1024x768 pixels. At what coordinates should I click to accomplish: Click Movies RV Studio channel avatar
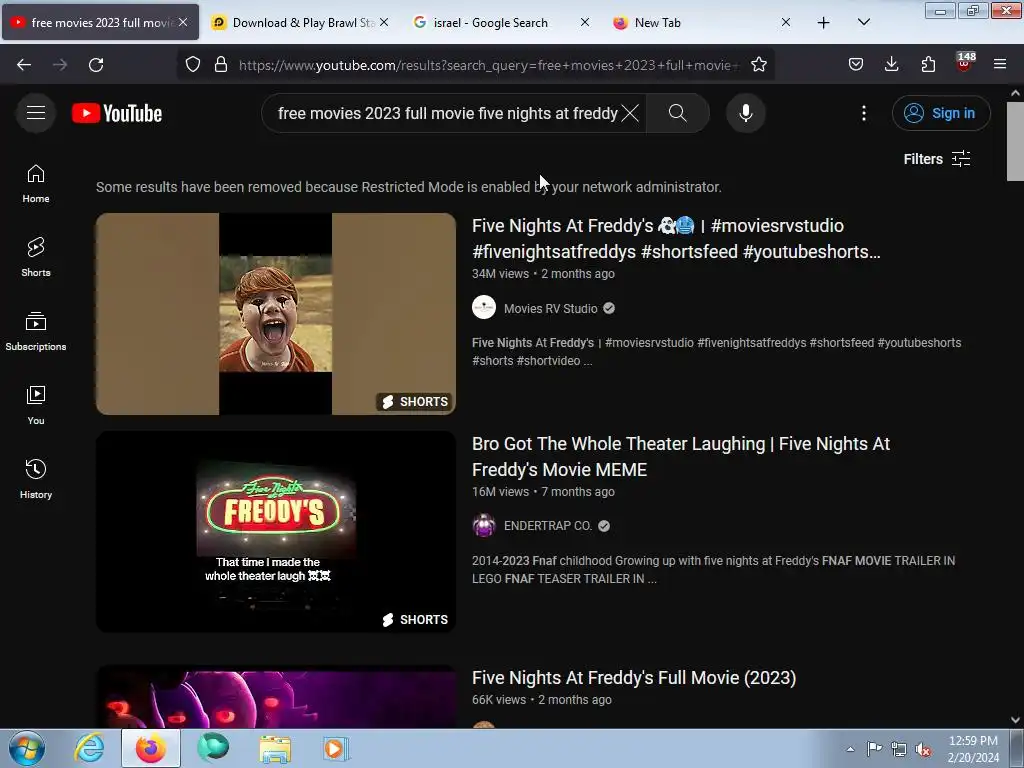tap(484, 308)
